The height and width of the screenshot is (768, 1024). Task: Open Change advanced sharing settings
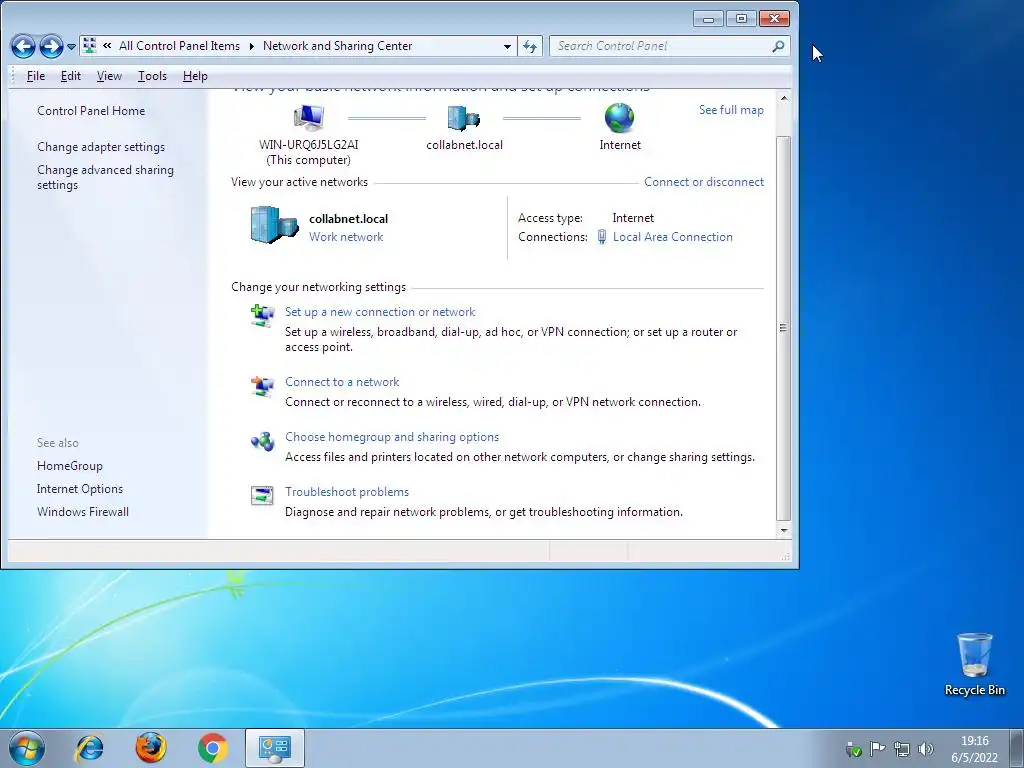click(105, 177)
